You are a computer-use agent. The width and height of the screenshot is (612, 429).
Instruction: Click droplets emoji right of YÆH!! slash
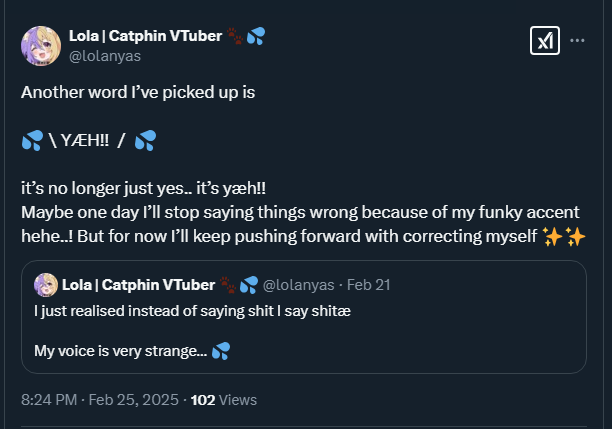[145, 140]
